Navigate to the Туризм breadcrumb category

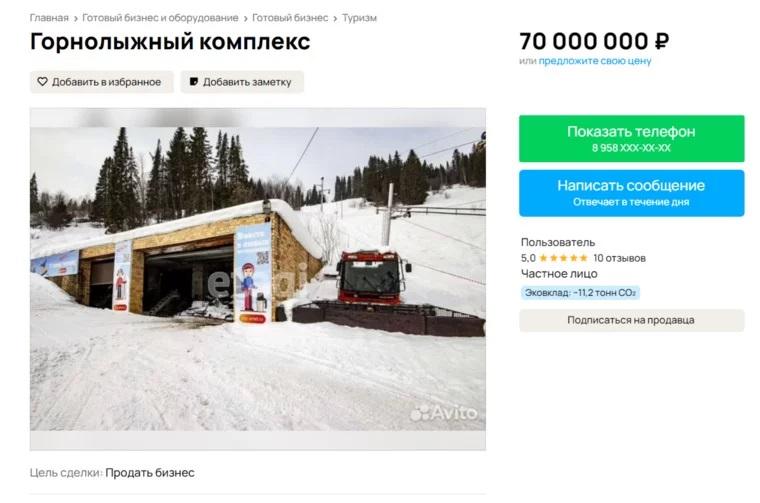(x=359, y=18)
